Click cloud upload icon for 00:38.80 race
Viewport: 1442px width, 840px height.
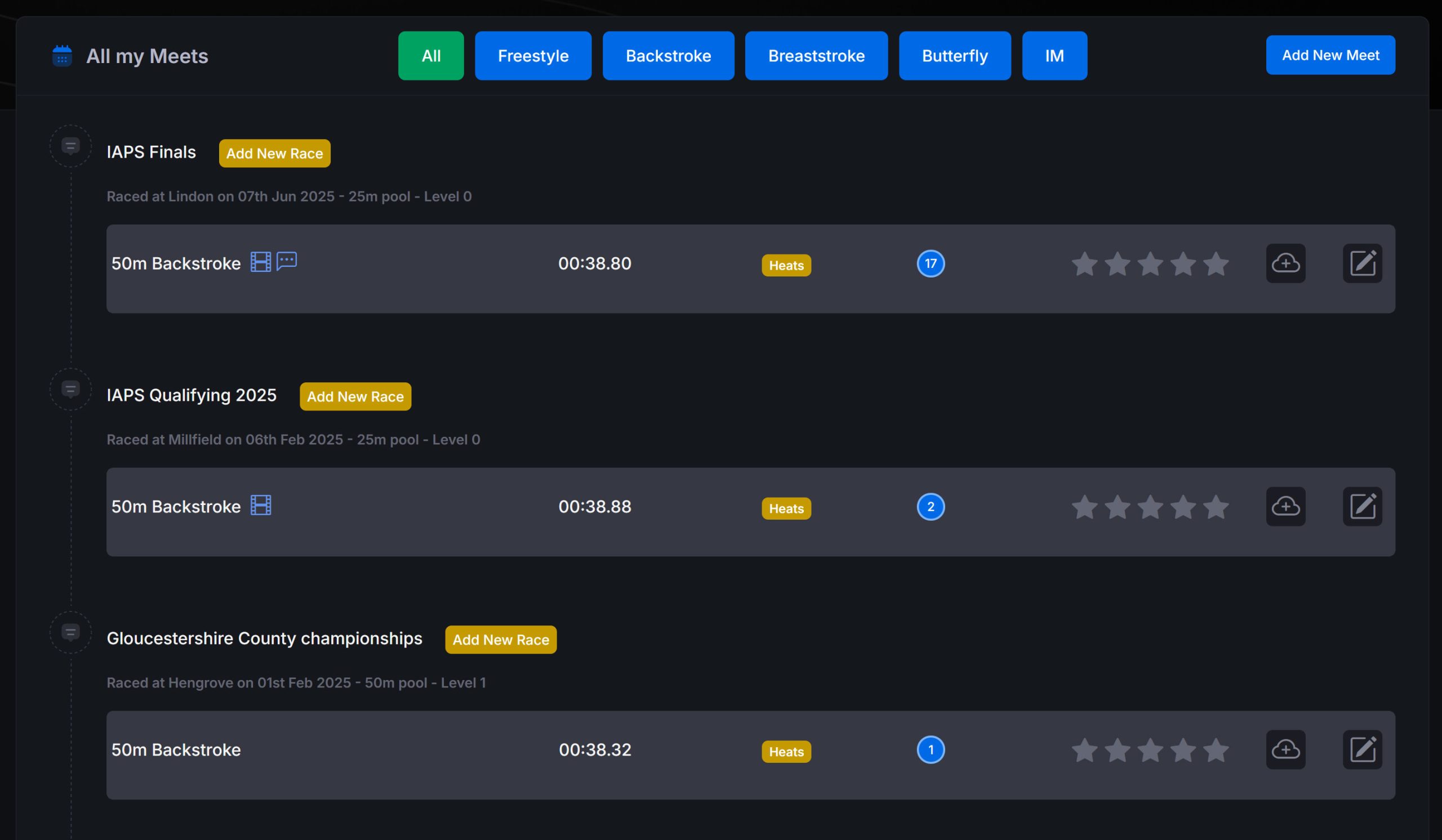[1285, 263]
